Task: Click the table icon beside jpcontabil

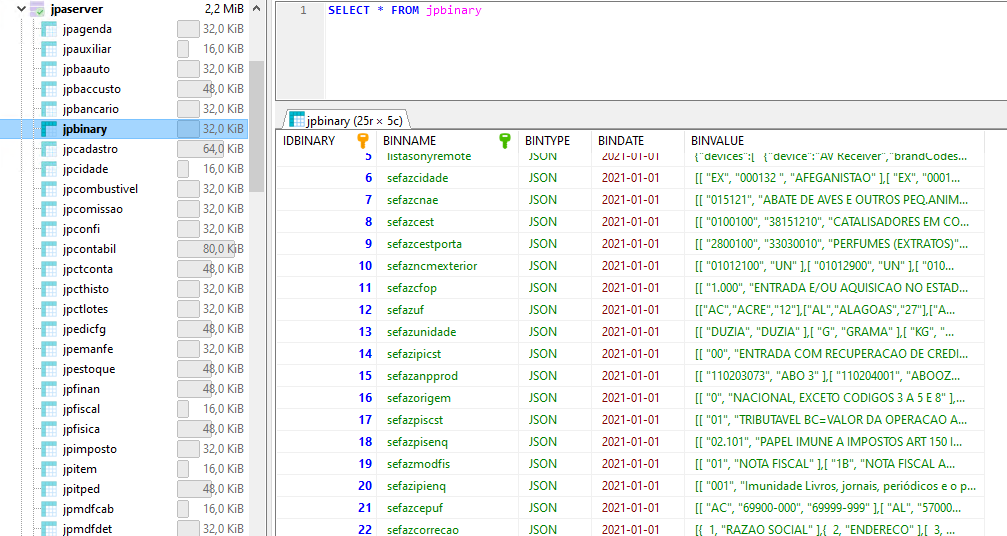Action: 49,249
